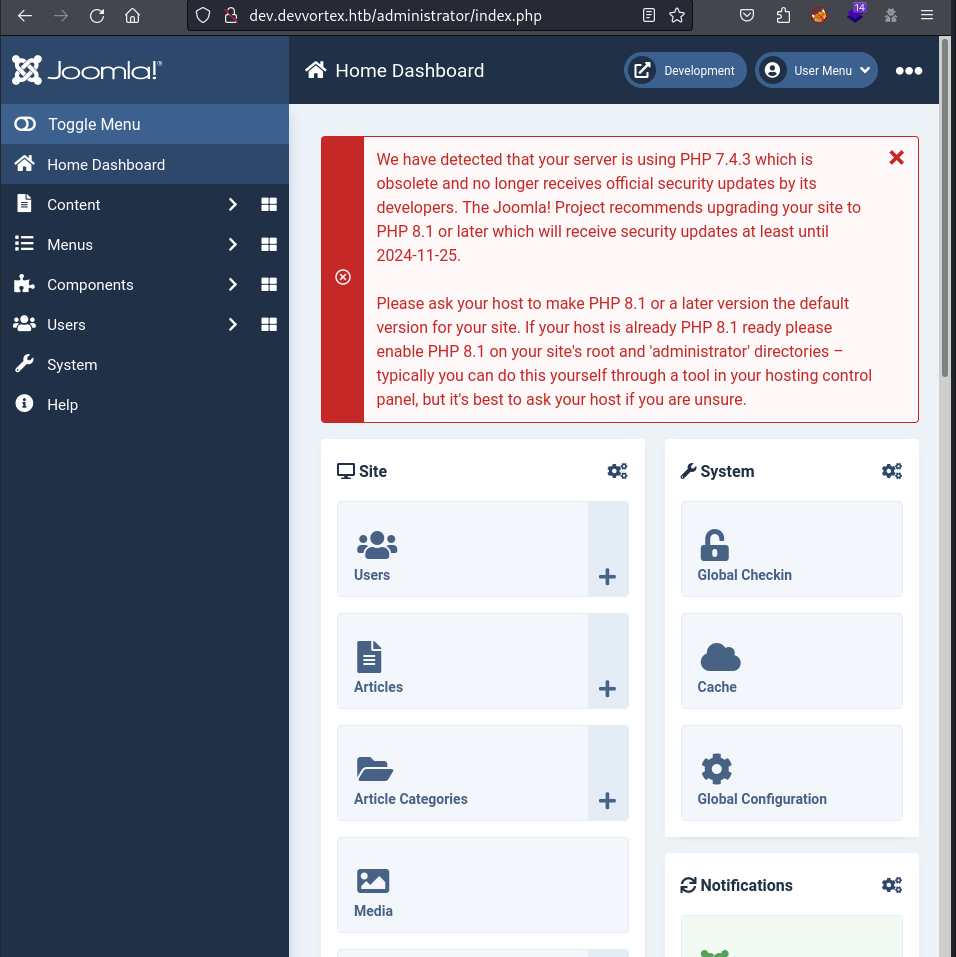Expand the Menus sidebar chevron
Screen dimensions: 956x957
(x=232, y=245)
